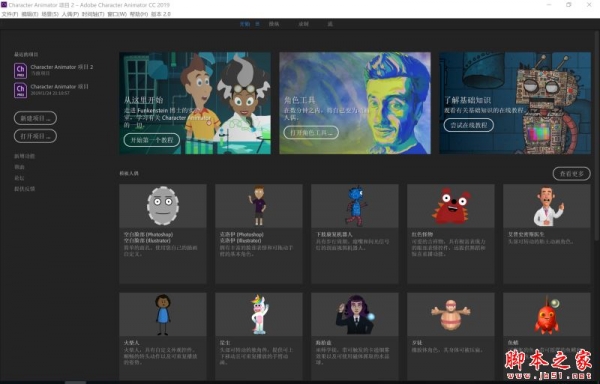Click the 空白脸部 (Photoshop) title

(148, 234)
